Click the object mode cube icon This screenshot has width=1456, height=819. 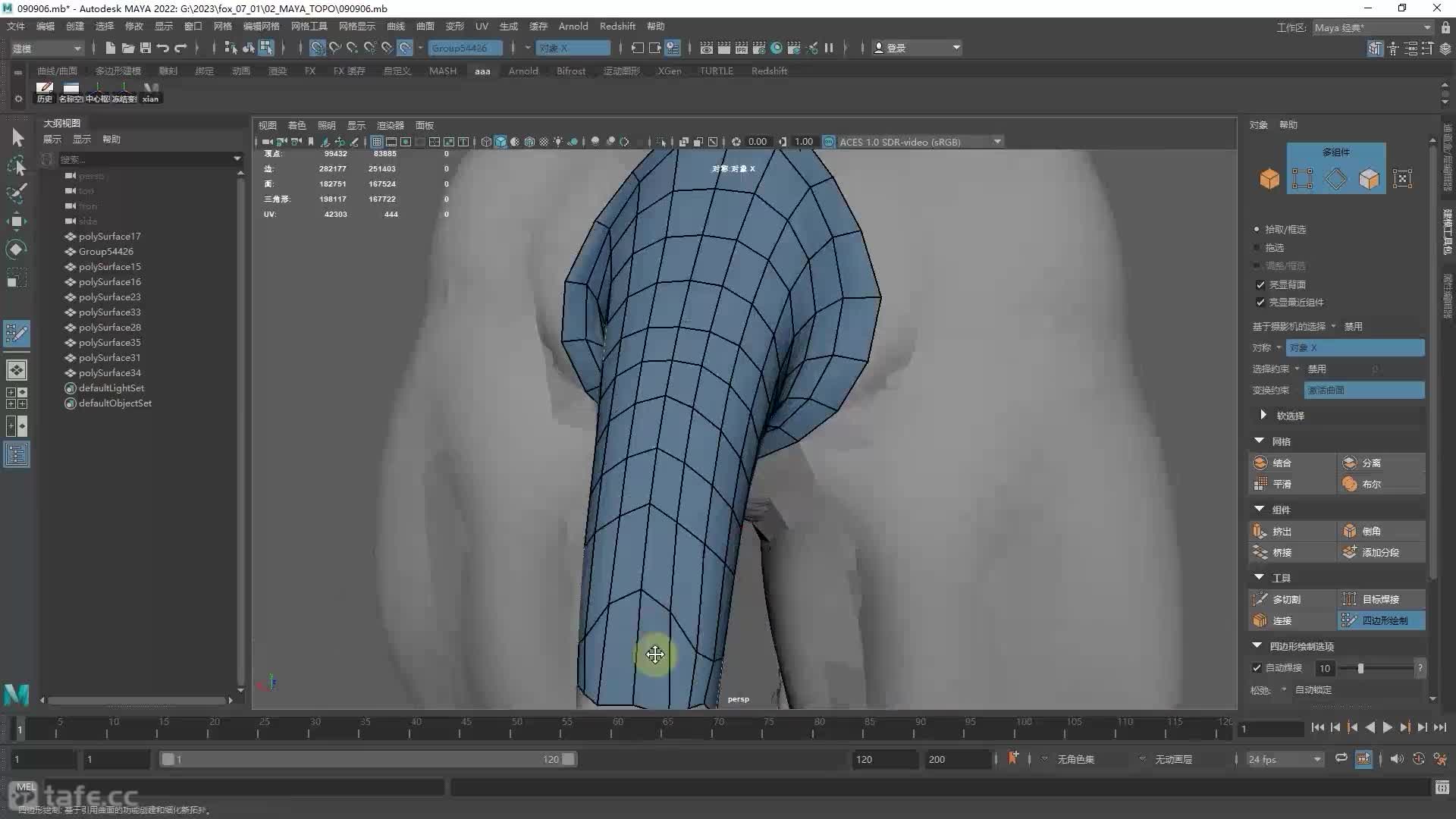(1269, 179)
